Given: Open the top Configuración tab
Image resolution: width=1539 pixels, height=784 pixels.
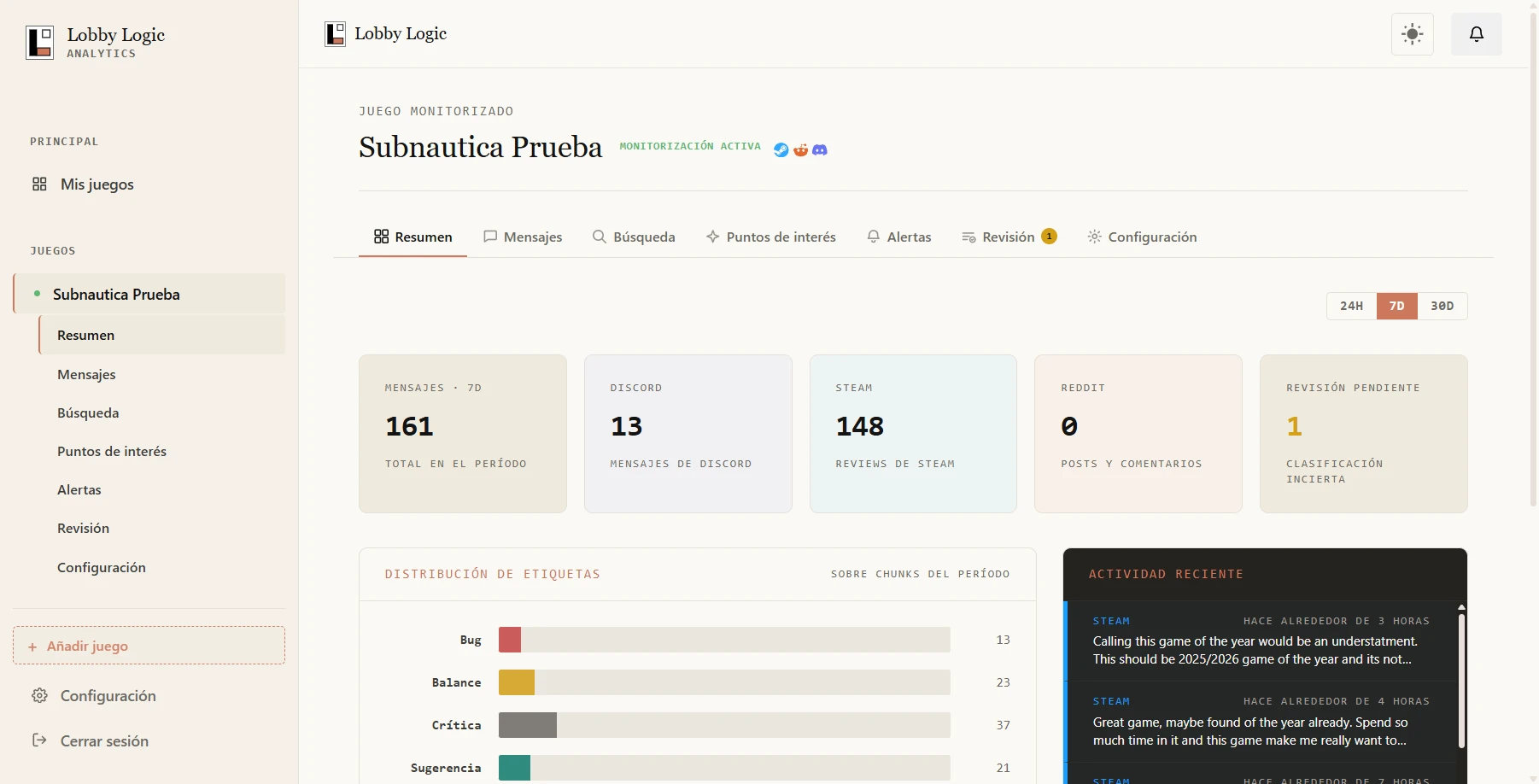Looking at the screenshot, I should tap(1143, 237).
